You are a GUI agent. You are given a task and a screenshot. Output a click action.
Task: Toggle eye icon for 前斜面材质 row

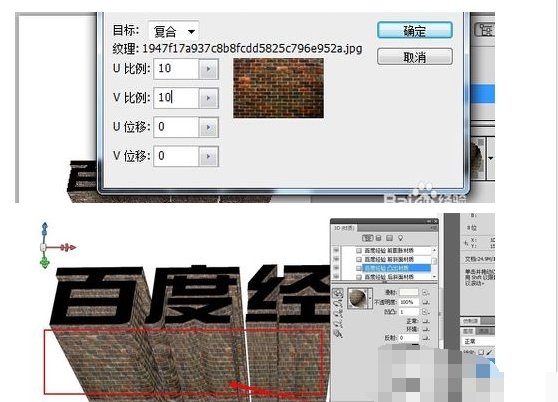[x=336, y=259]
